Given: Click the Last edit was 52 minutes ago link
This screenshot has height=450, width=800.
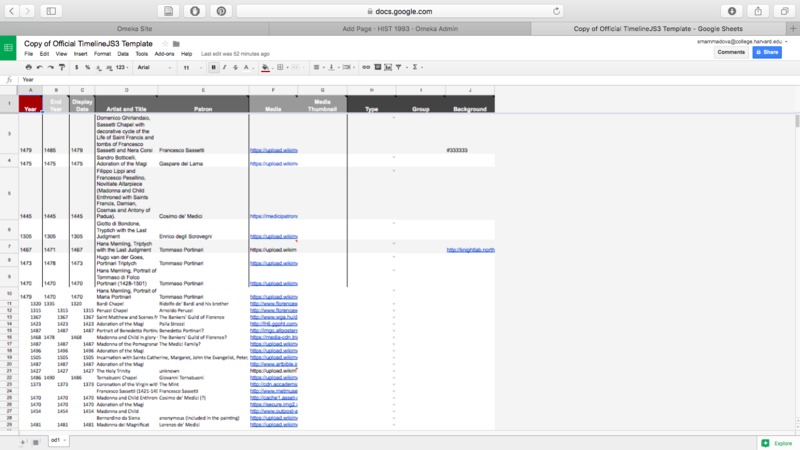Looking at the screenshot, I should click(x=235, y=54).
